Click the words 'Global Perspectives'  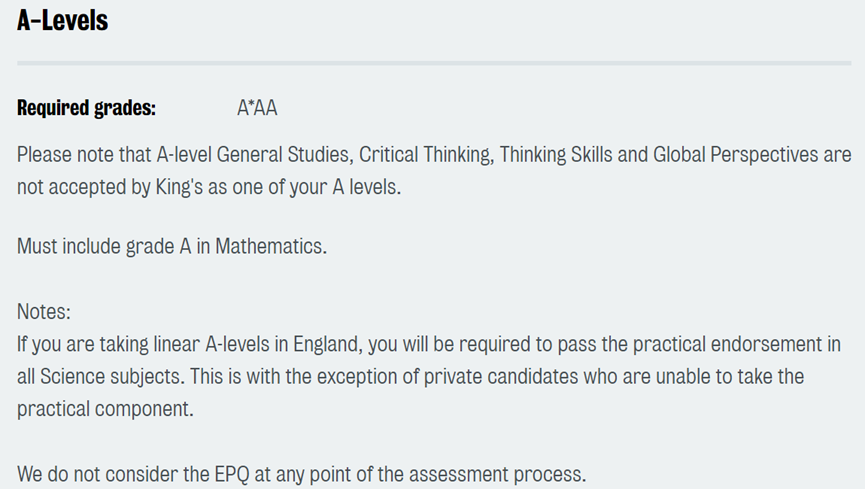[x=736, y=155]
